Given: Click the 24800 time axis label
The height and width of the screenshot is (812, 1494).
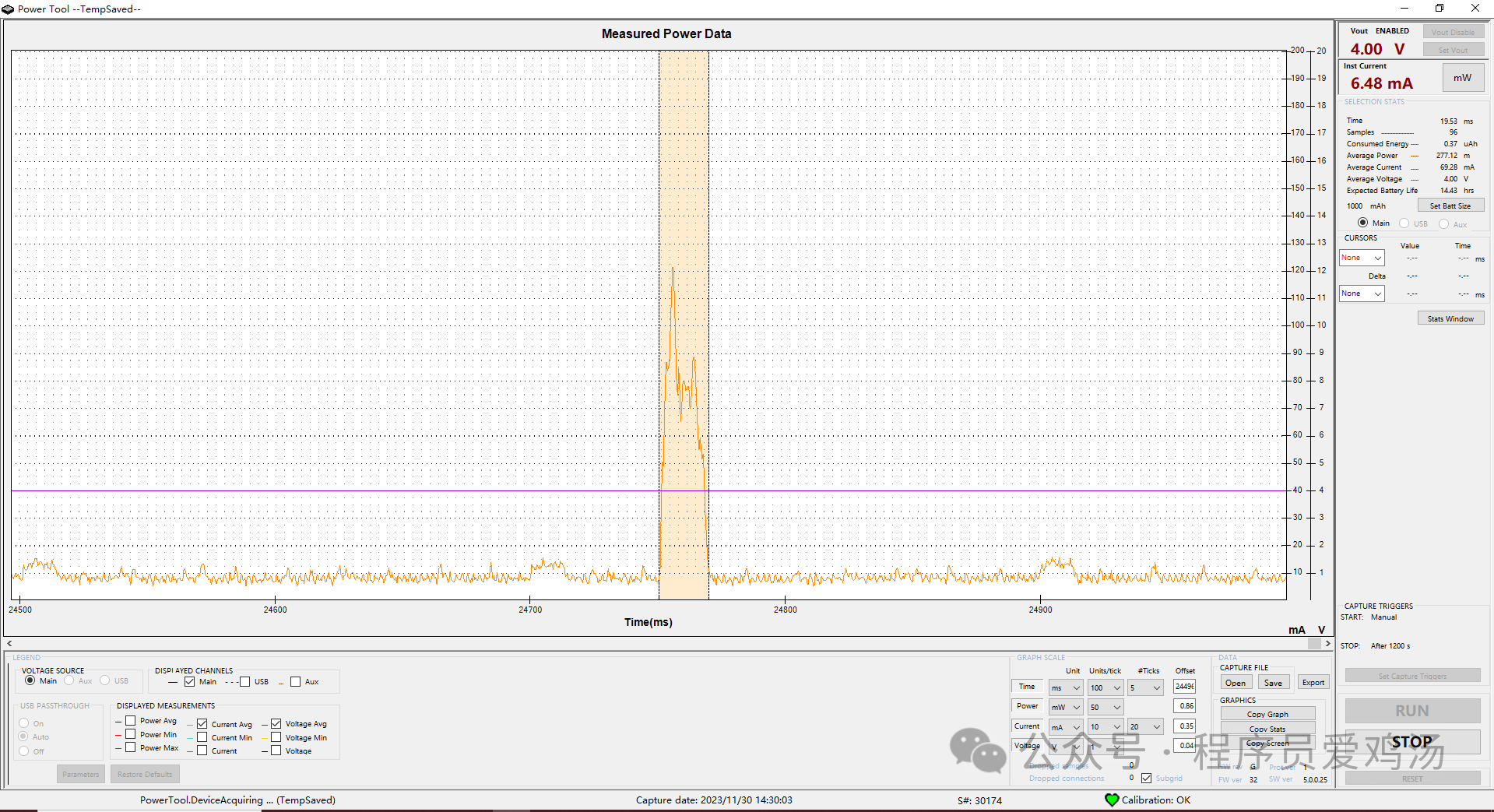Looking at the screenshot, I should tap(785, 610).
